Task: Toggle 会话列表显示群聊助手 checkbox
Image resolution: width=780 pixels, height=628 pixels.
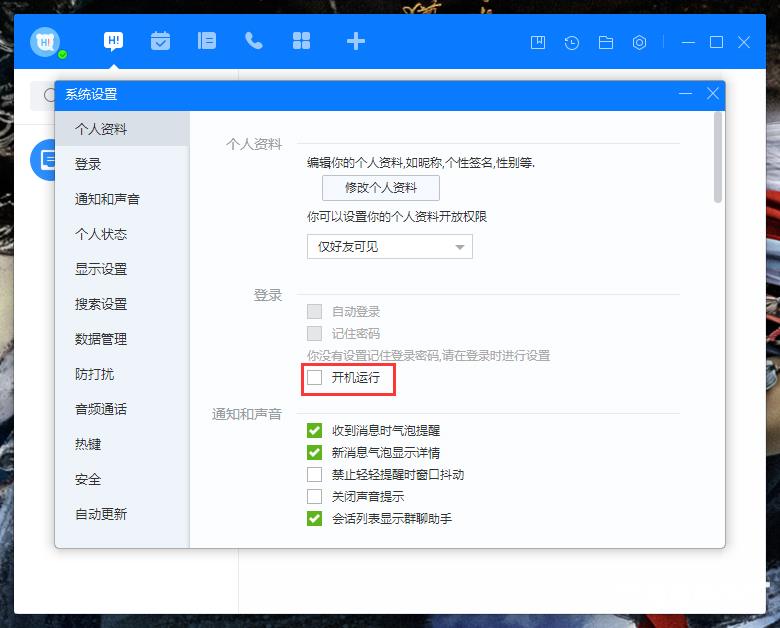Action: tap(314, 519)
